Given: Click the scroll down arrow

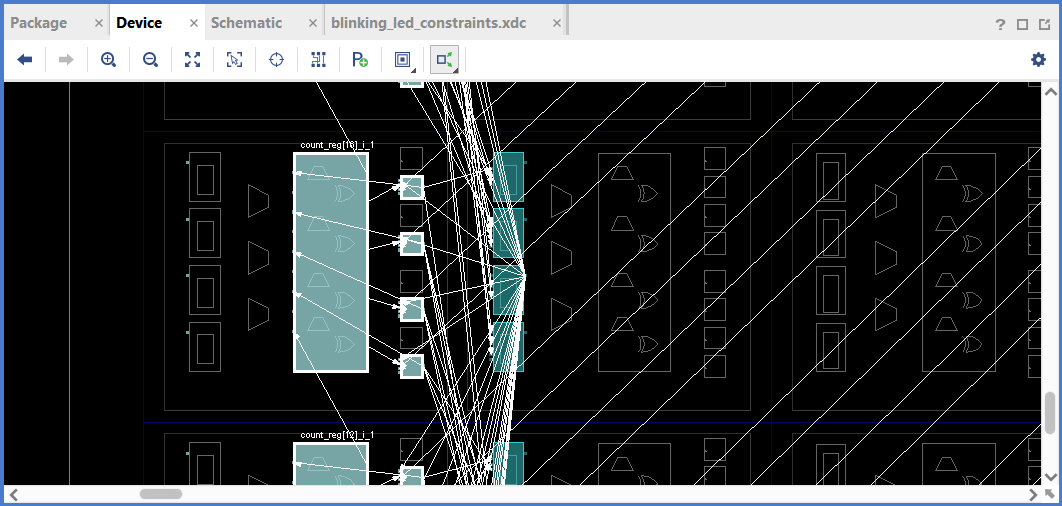Looking at the screenshot, I should click(x=1050, y=476).
